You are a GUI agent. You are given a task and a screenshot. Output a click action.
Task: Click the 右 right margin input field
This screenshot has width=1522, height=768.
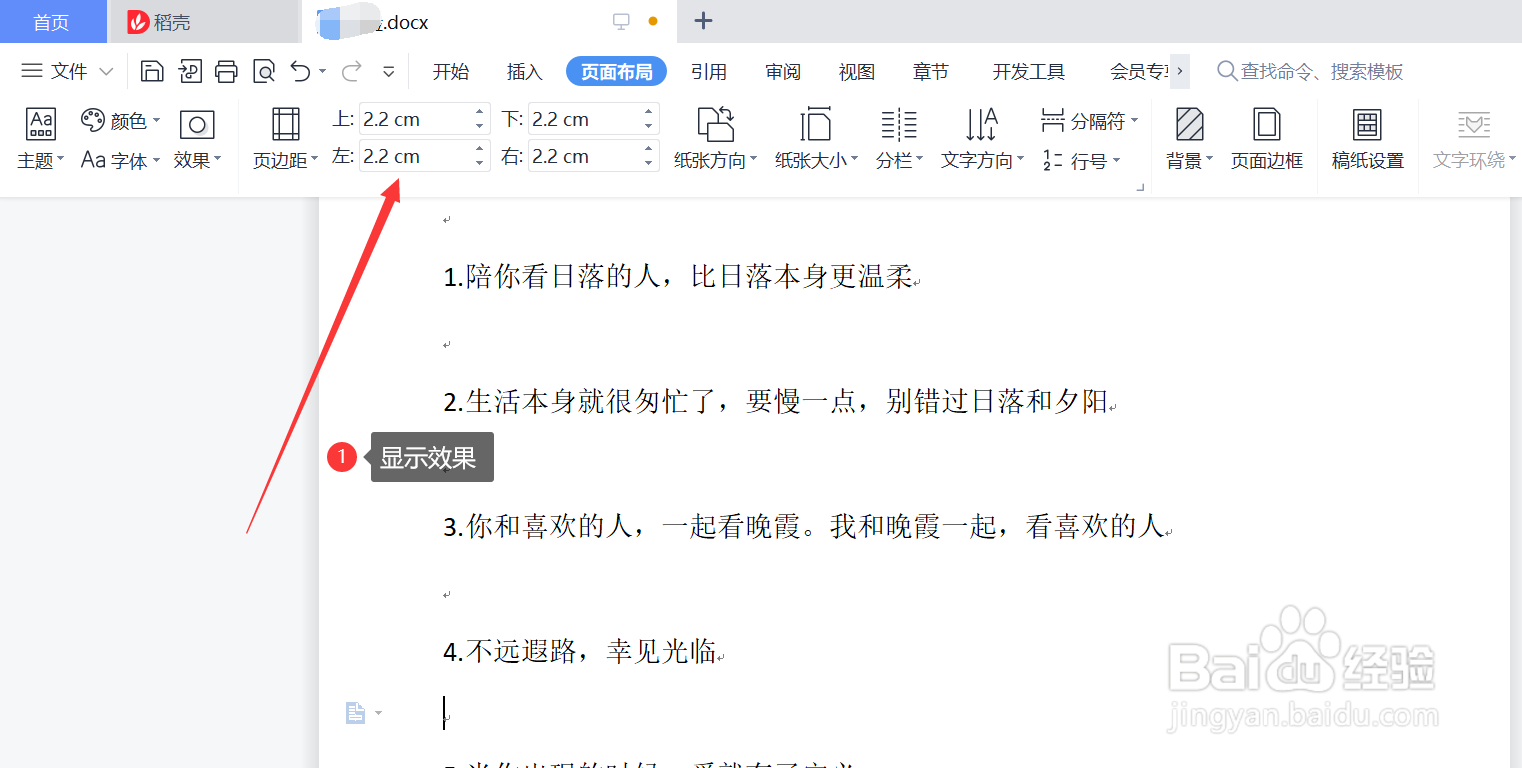tap(584, 156)
